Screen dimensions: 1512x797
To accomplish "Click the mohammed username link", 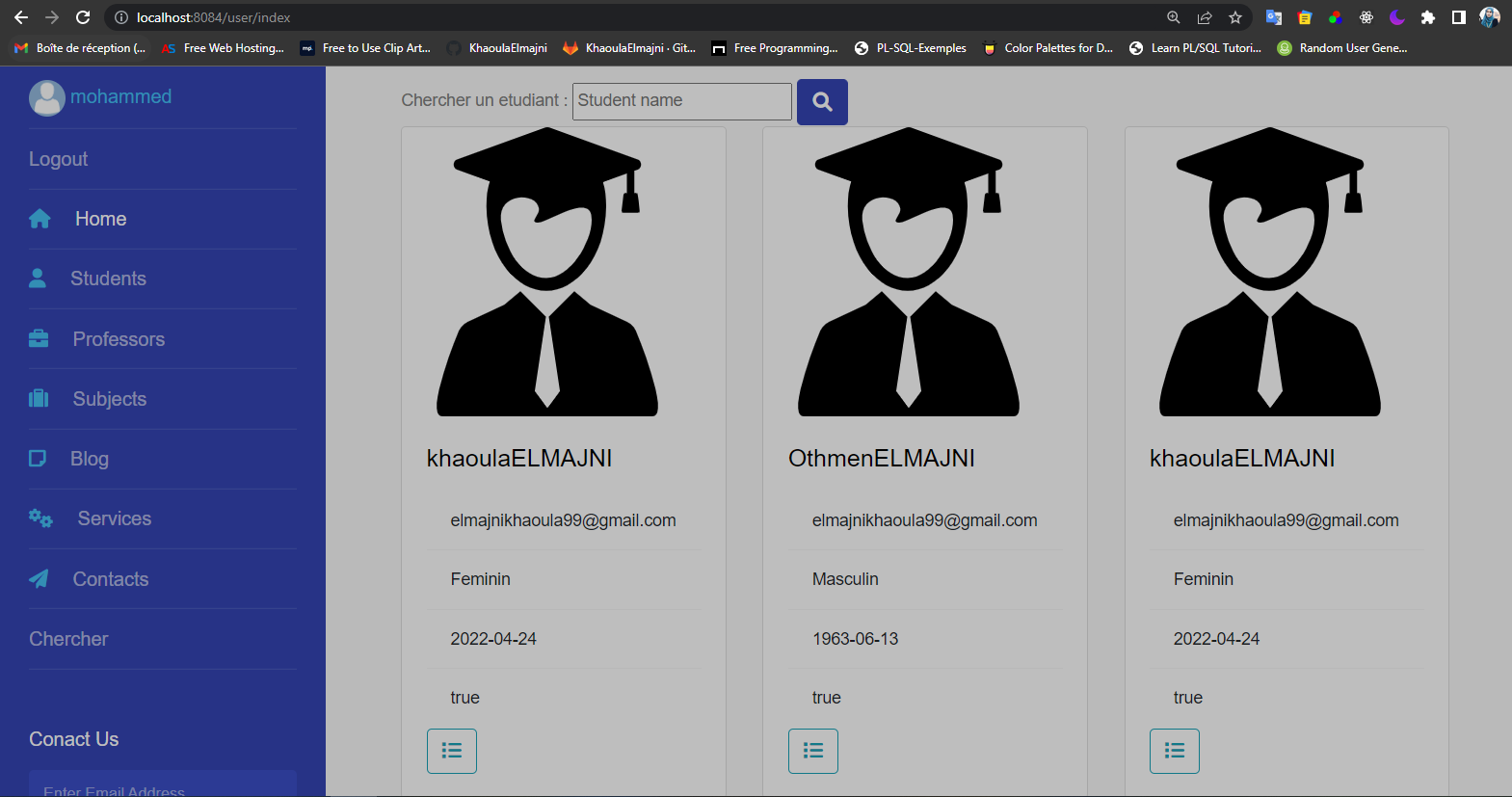I will (x=120, y=96).
